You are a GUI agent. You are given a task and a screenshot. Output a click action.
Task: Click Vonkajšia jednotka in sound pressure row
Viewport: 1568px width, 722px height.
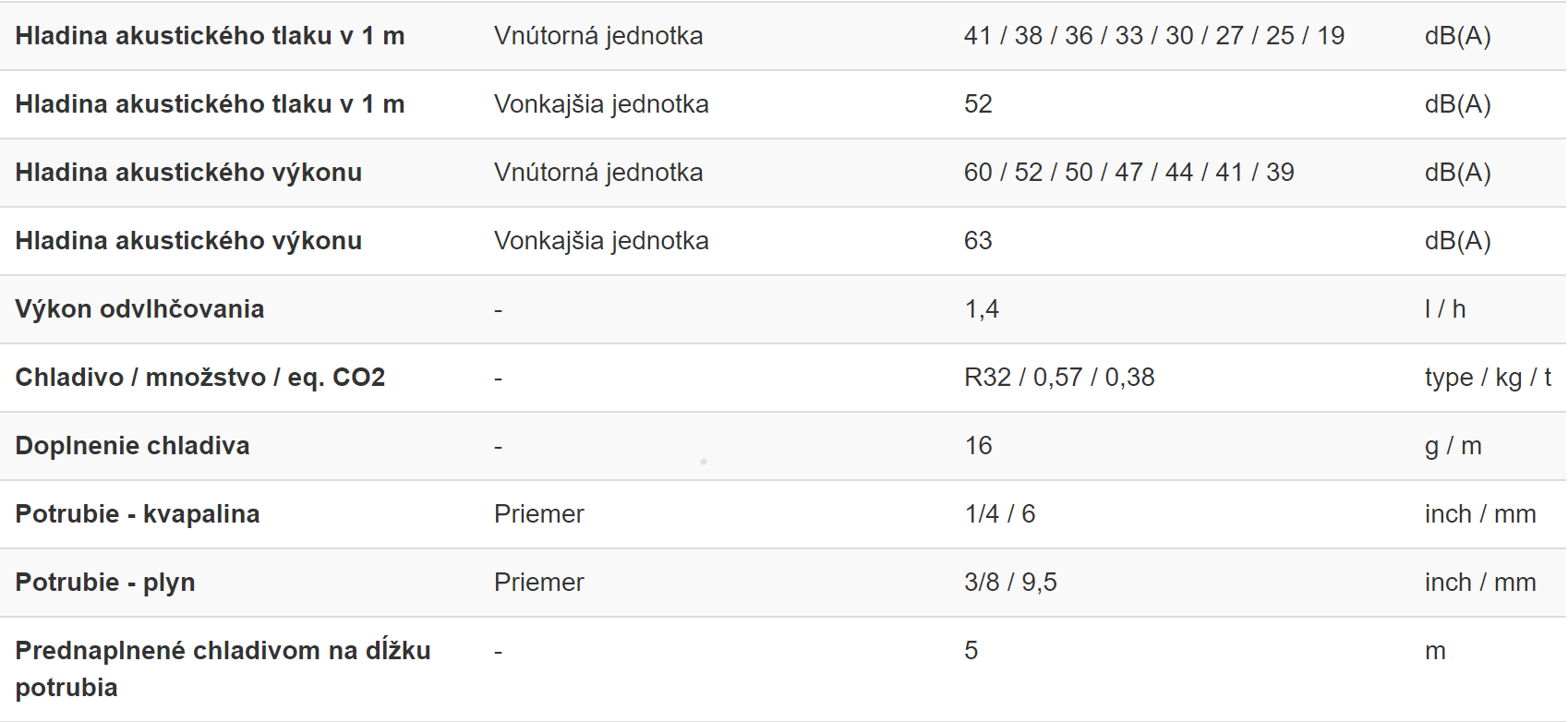tap(601, 104)
